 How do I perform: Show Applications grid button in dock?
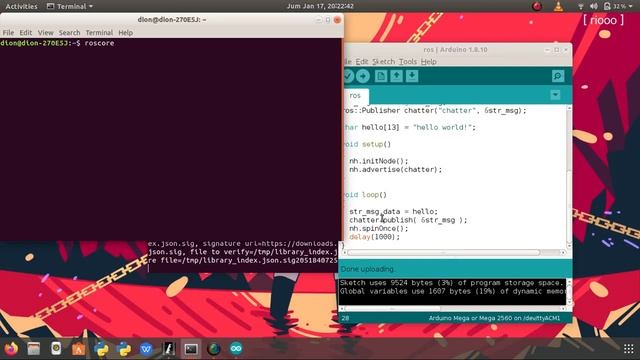pos(629,349)
